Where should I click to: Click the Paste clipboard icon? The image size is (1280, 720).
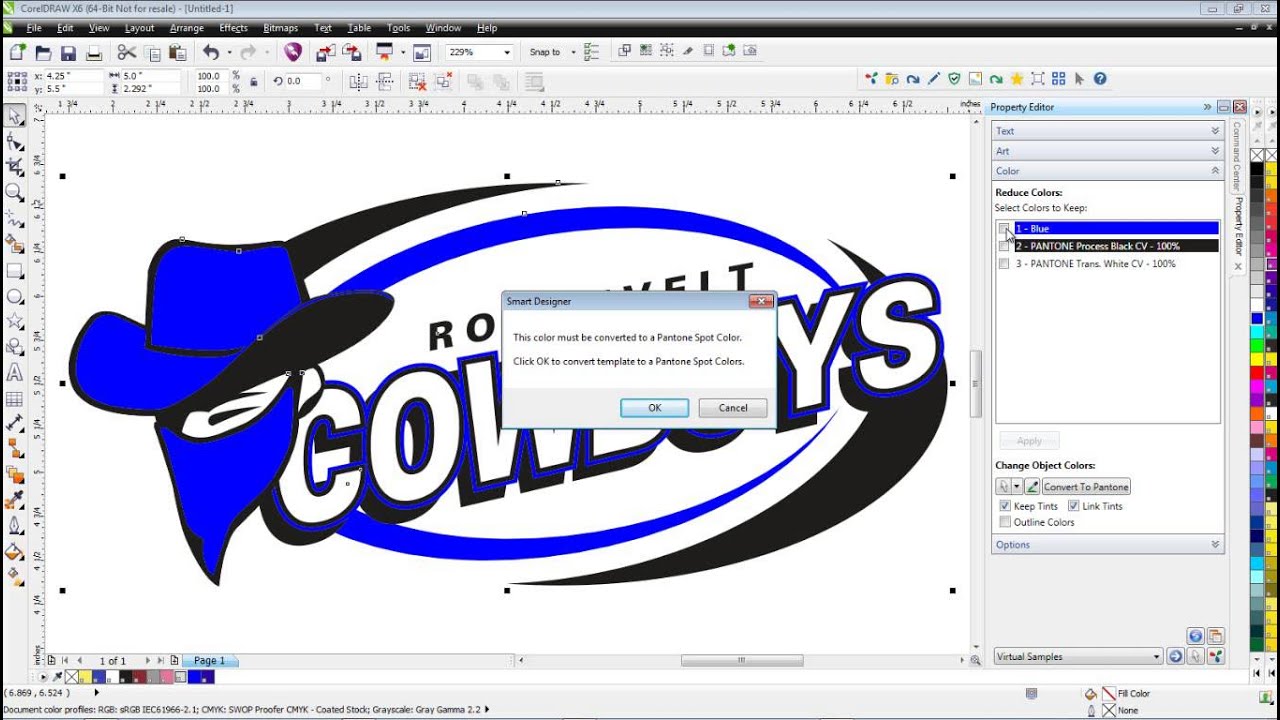178,53
